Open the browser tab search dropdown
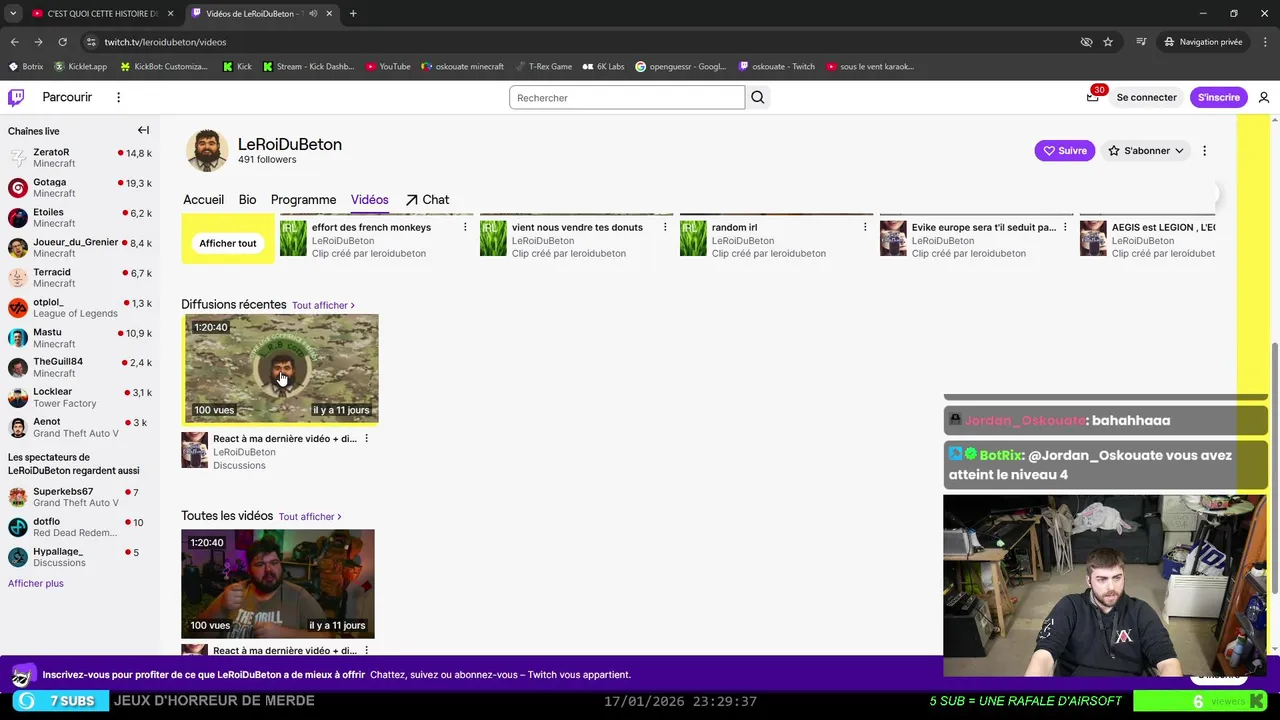The width and height of the screenshot is (1280, 720). 13,14
